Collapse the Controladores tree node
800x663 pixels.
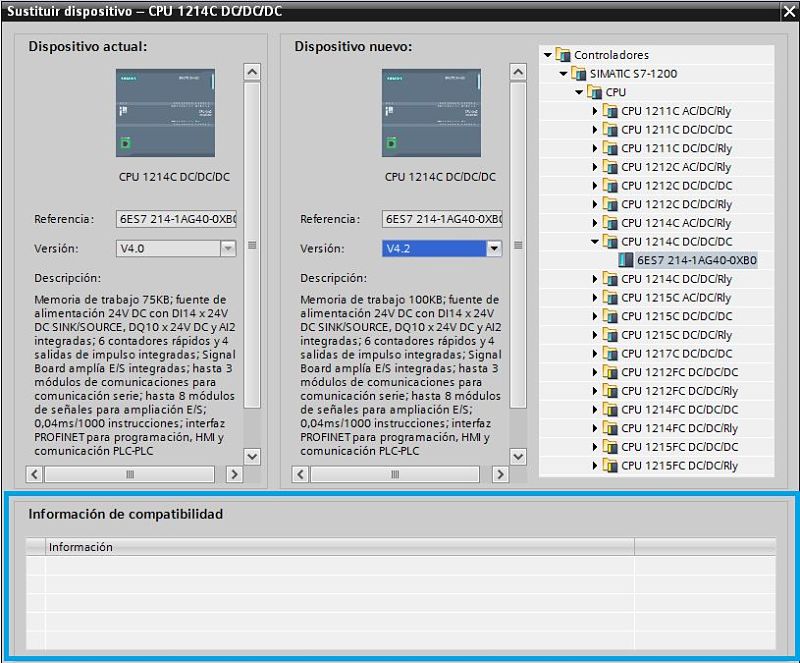(x=548, y=55)
